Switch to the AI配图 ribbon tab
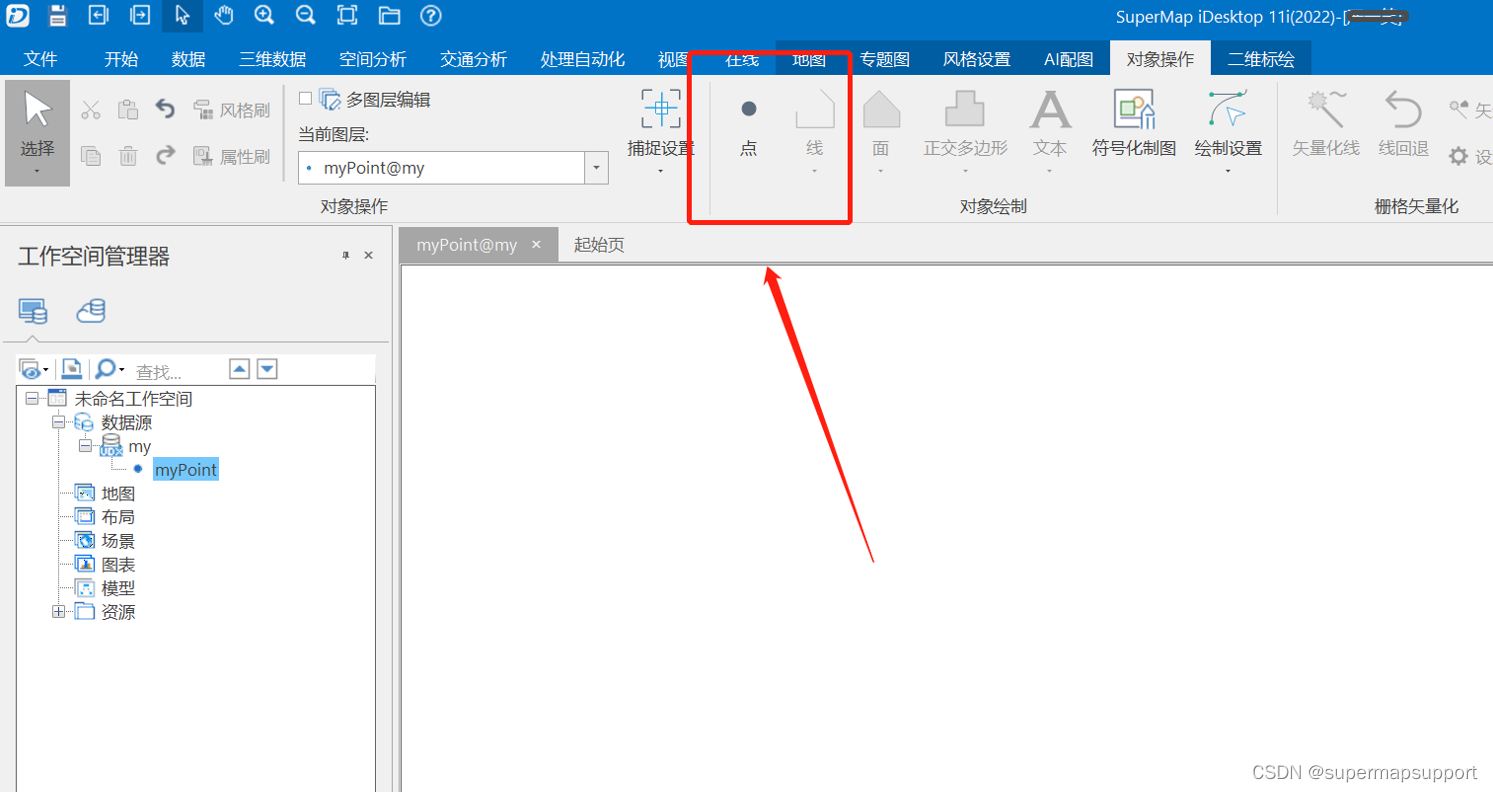The image size is (1493, 792). coord(1068,59)
